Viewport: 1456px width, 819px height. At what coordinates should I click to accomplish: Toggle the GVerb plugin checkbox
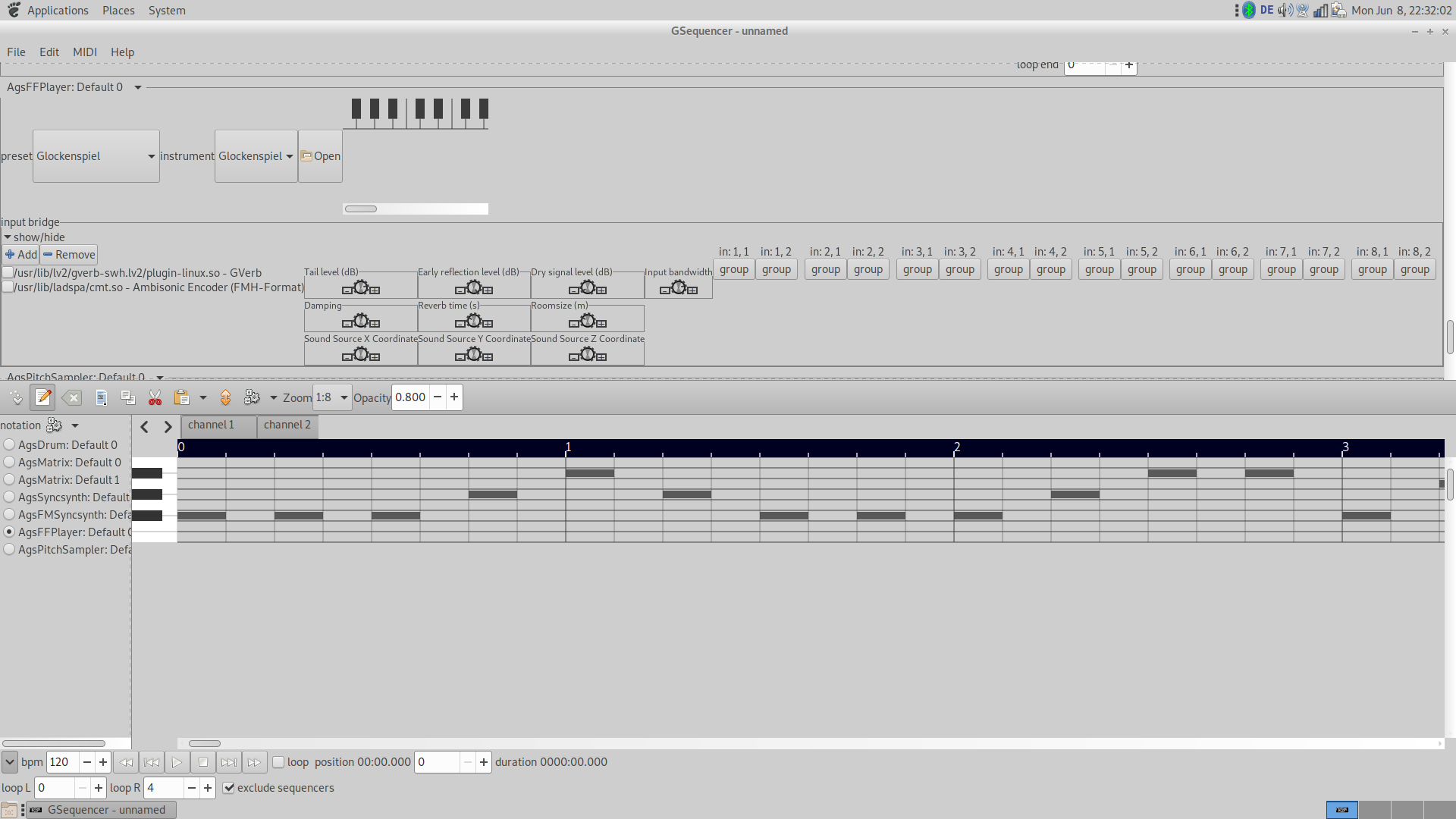8,272
